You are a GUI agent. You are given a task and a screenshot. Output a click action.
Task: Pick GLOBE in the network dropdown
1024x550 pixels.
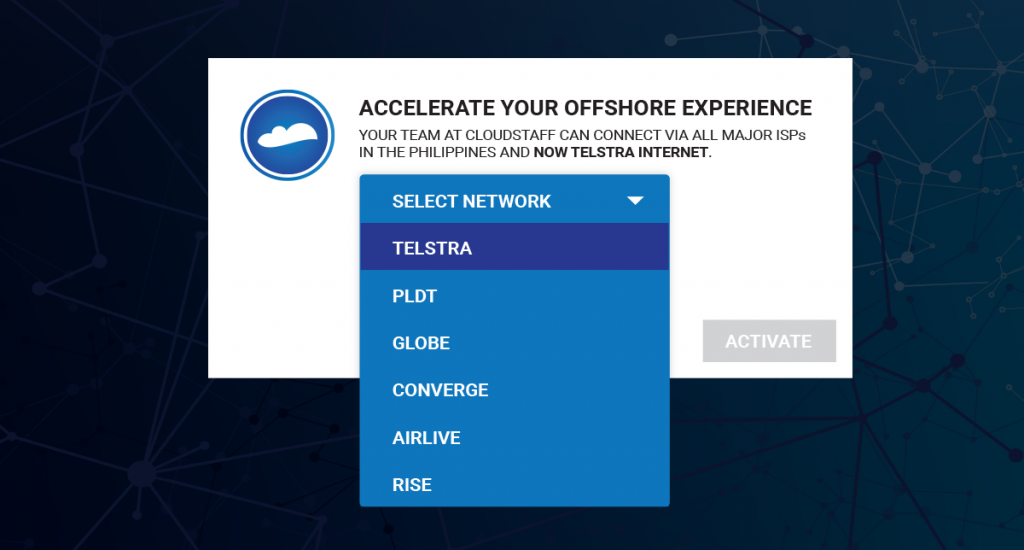click(421, 343)
